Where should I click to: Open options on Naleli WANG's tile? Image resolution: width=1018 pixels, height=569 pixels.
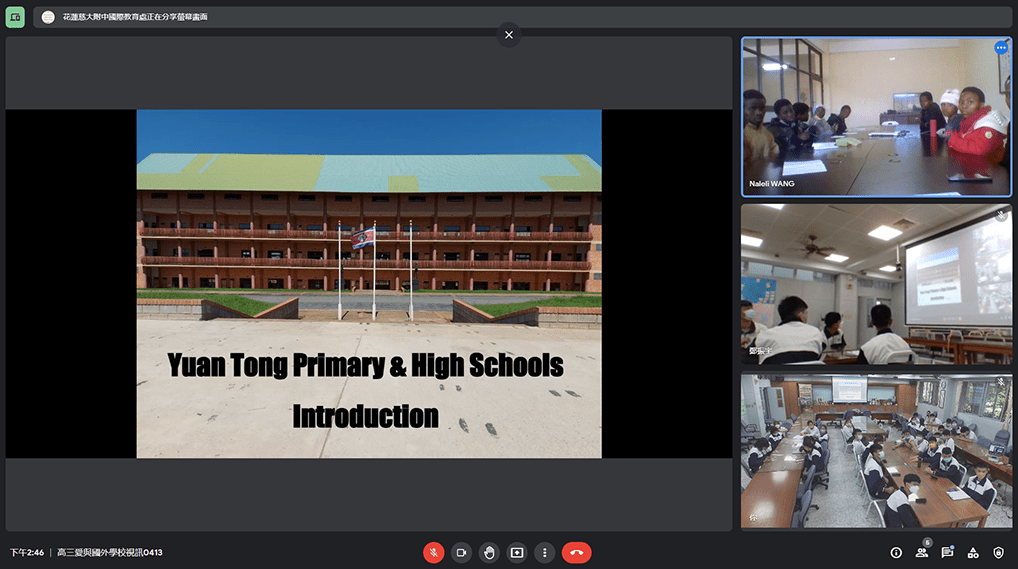coord(1000,48)
